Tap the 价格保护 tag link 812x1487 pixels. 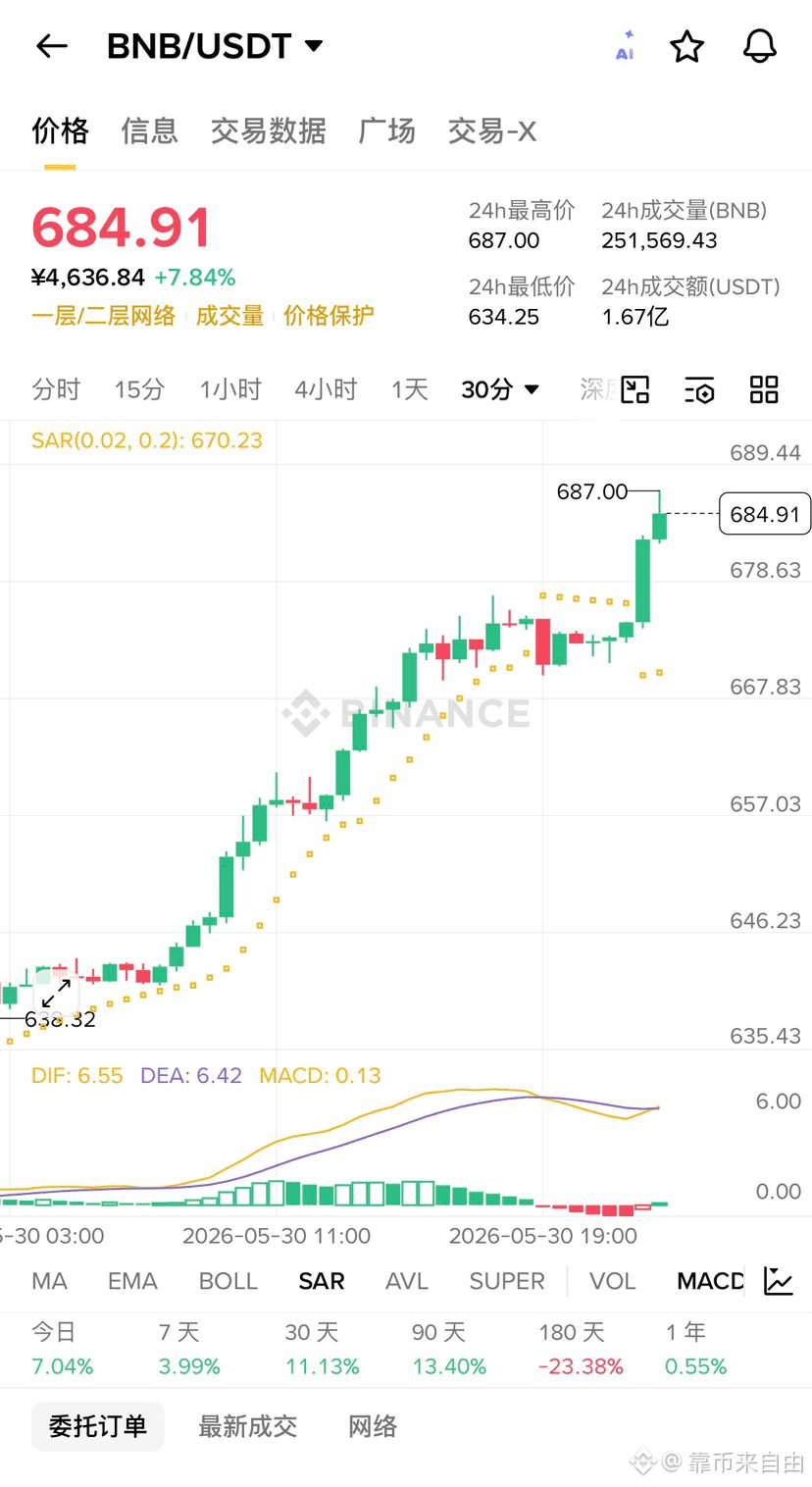point(329,316)
